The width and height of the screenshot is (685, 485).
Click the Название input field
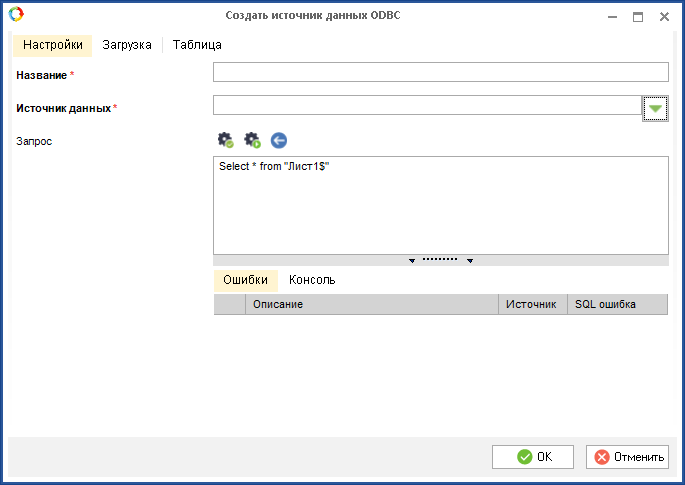tap(440, 72)
